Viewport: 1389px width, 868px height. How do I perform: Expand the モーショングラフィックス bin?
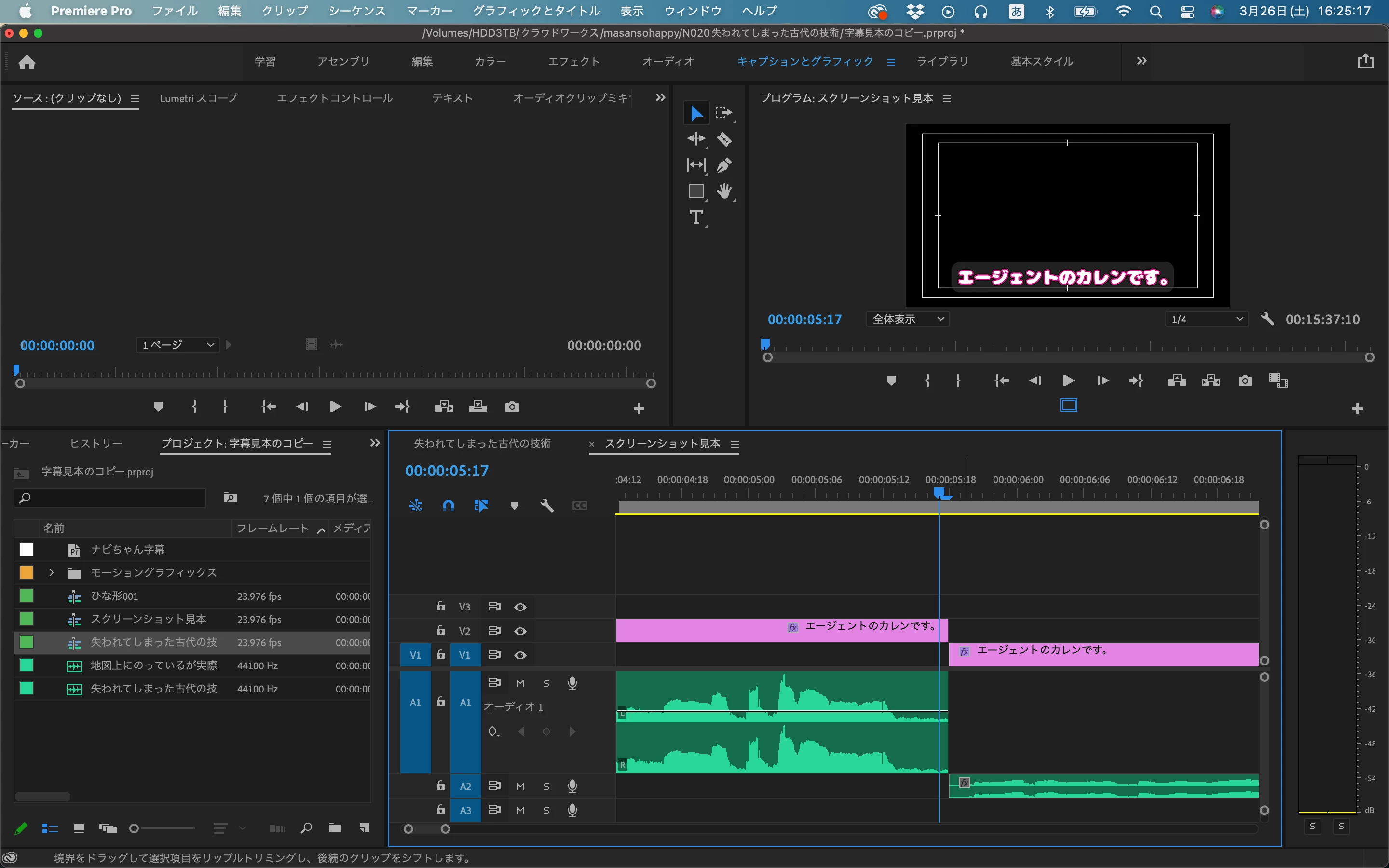coord(52,572)
